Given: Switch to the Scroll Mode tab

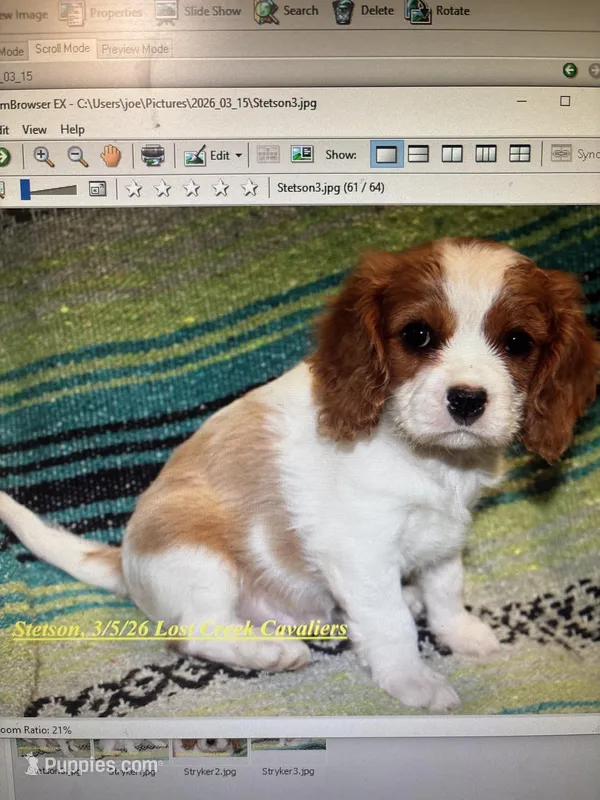Looking at the screenshot, I should tap(62, 48).
